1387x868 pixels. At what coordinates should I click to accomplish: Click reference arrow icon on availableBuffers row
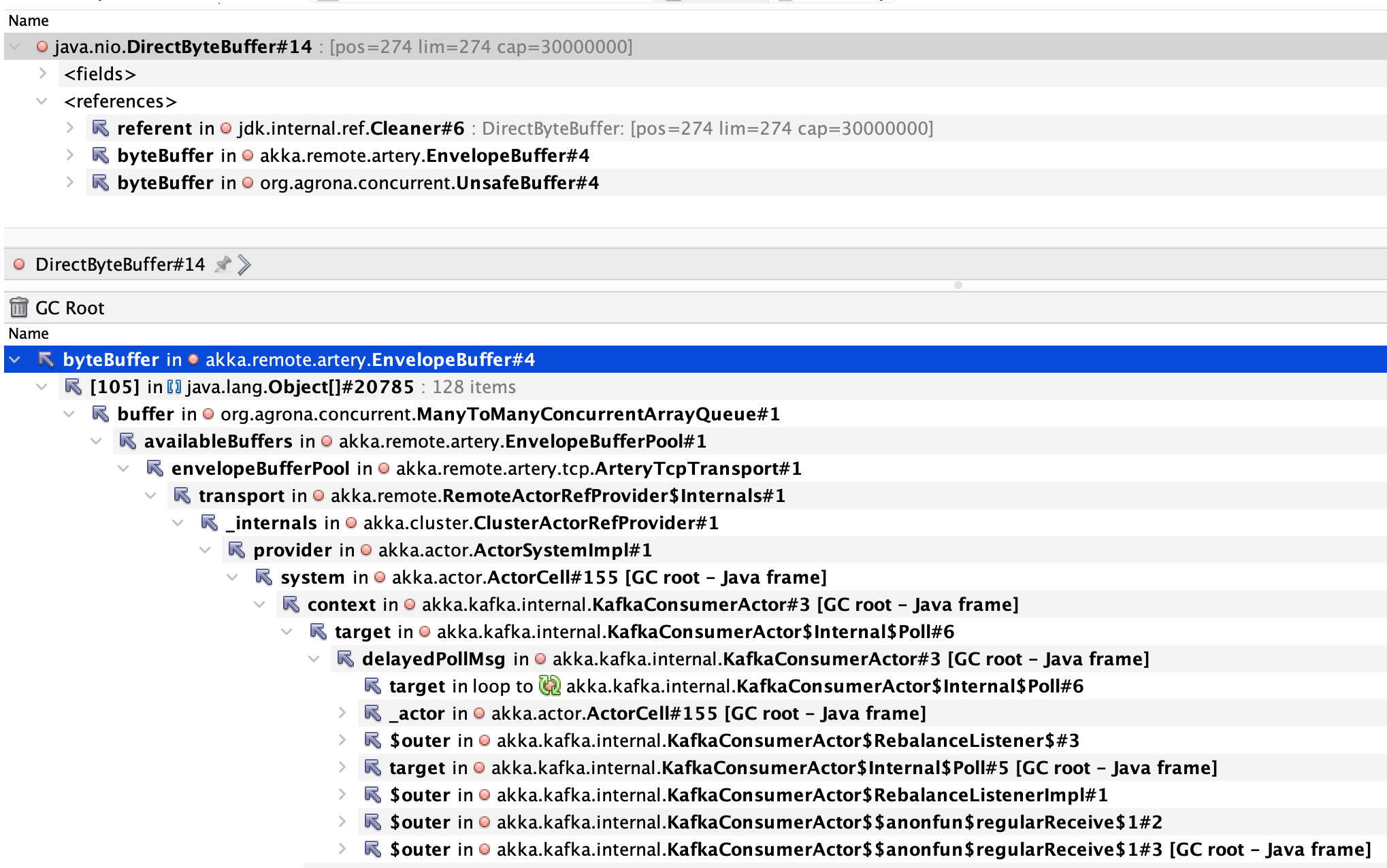(x=128, y=441)
